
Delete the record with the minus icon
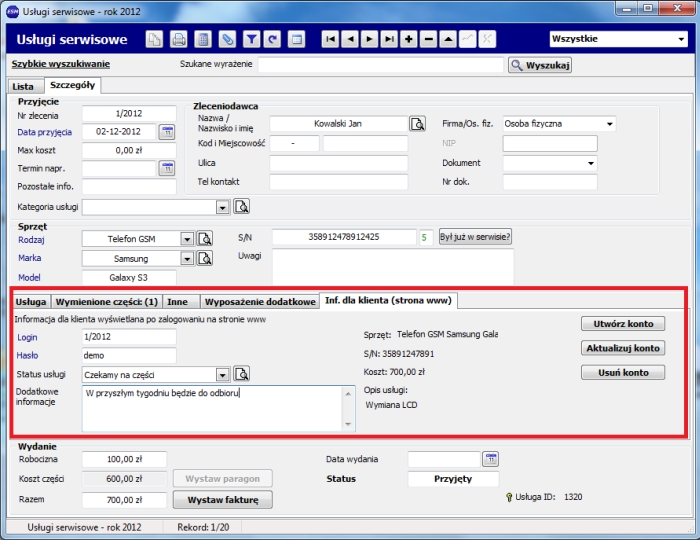click(x=428, y=40)
